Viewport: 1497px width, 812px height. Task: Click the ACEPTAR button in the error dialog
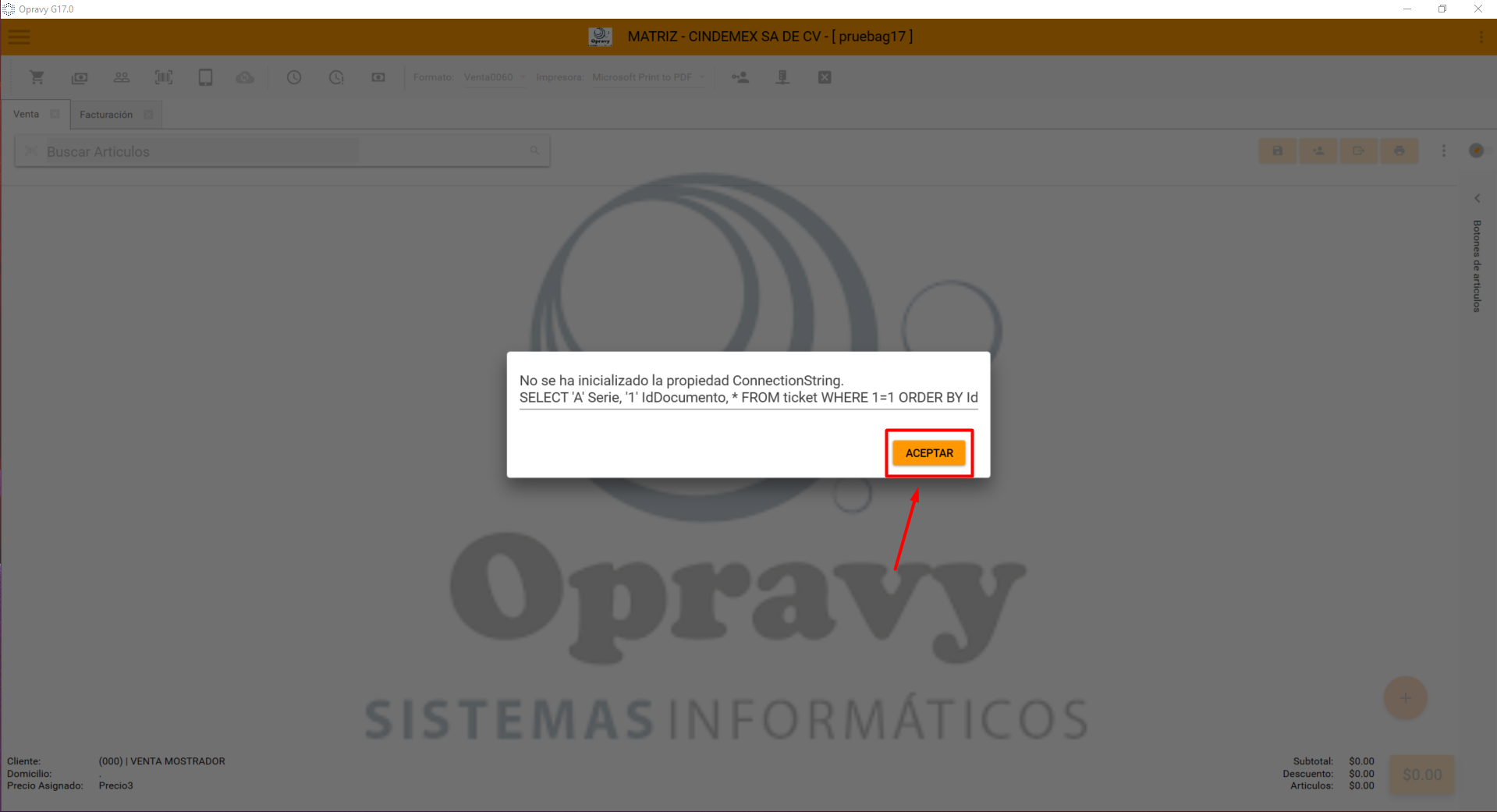point(928,453)
